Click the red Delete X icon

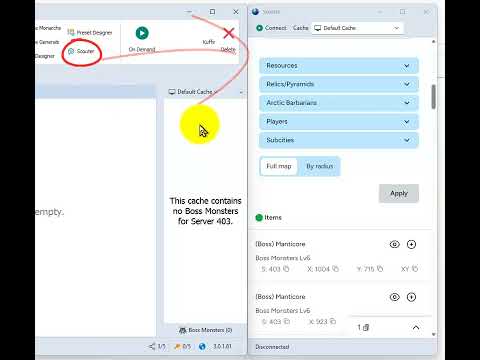coord(229,33)
